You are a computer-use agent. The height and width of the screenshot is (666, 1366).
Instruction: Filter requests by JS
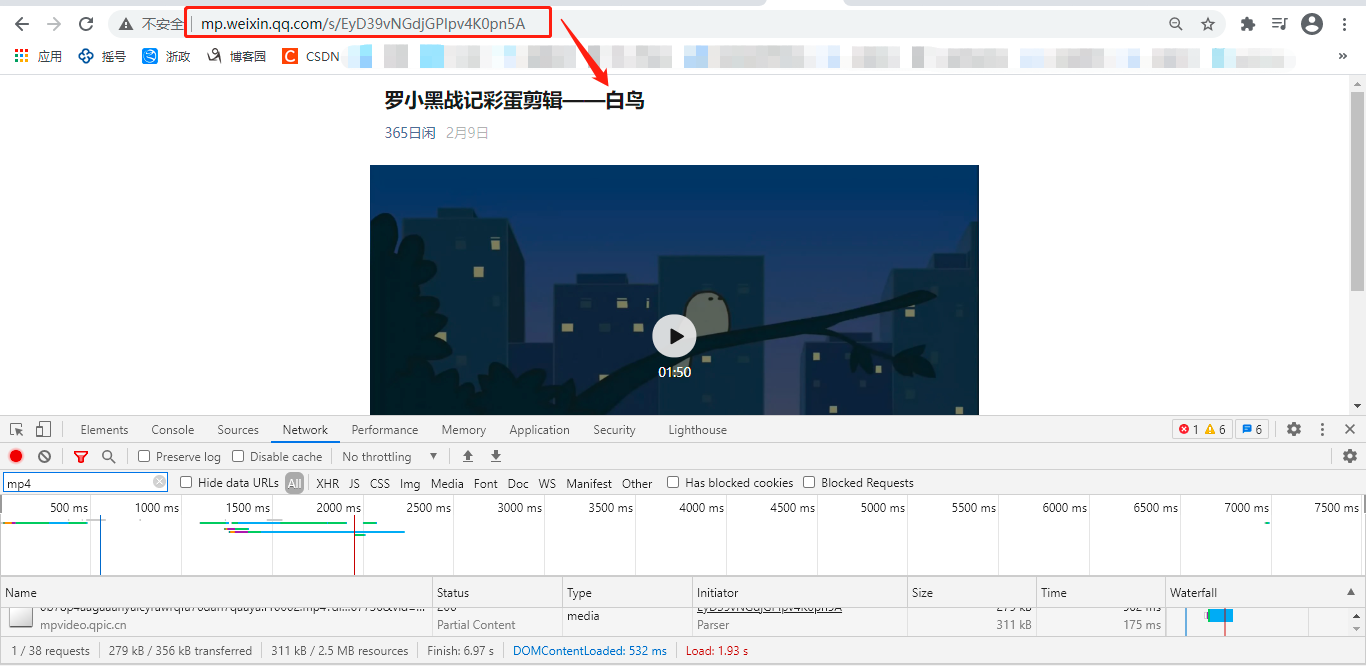coord(354,483)
